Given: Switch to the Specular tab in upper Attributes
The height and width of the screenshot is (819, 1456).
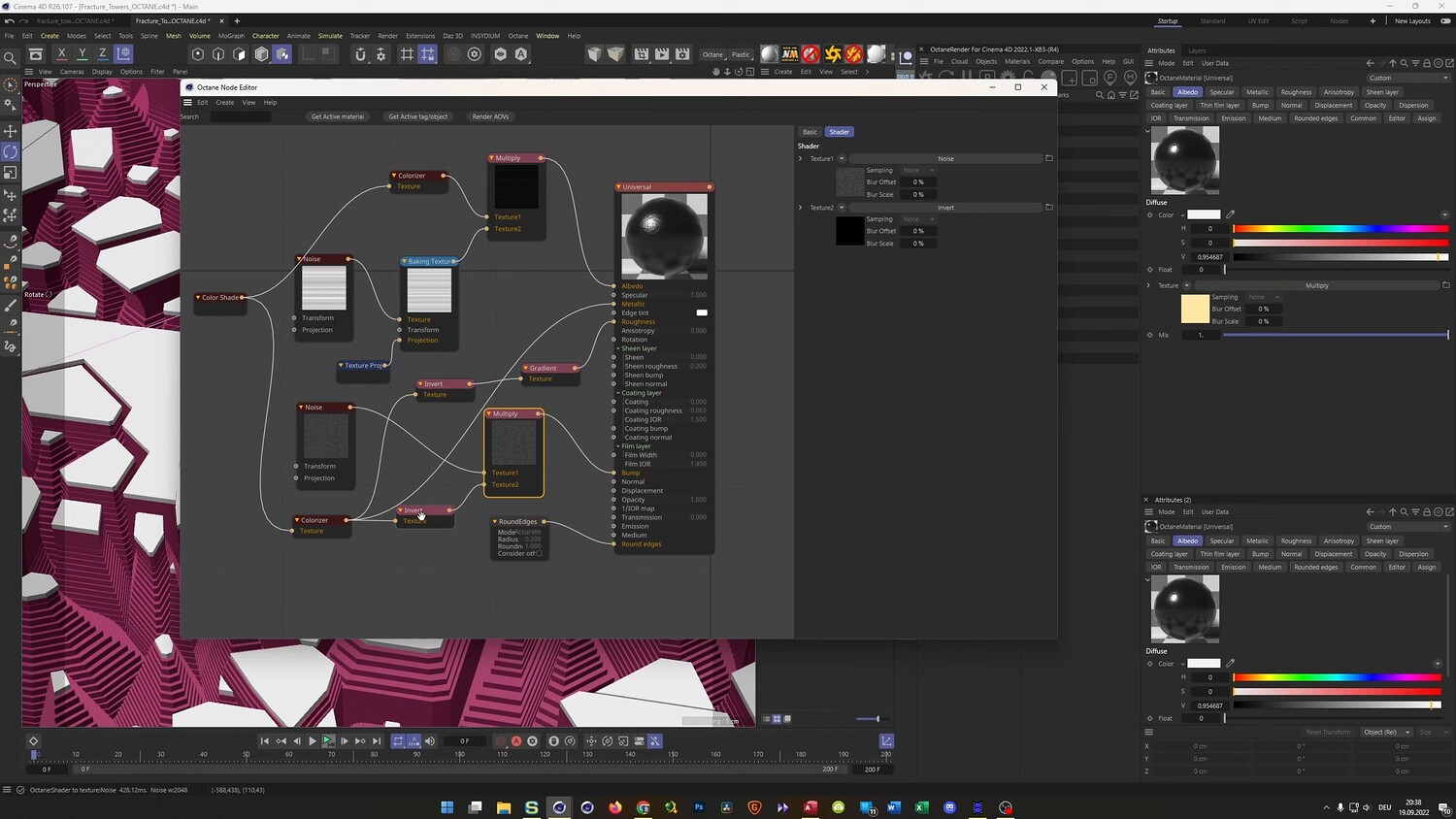Looking at the screenshot, I should 1222,92.
